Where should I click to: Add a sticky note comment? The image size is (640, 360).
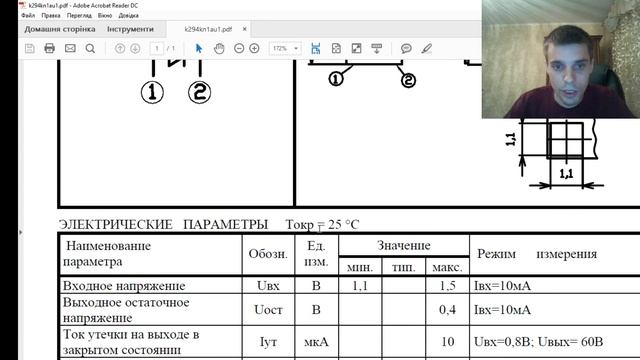tap(406, 49)
